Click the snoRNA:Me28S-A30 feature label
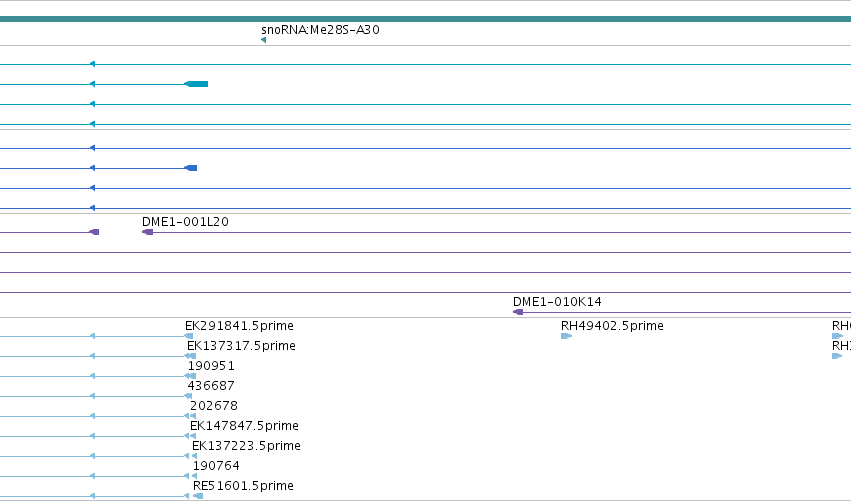This screenshot has width=851, height=501. pos(320,30)
